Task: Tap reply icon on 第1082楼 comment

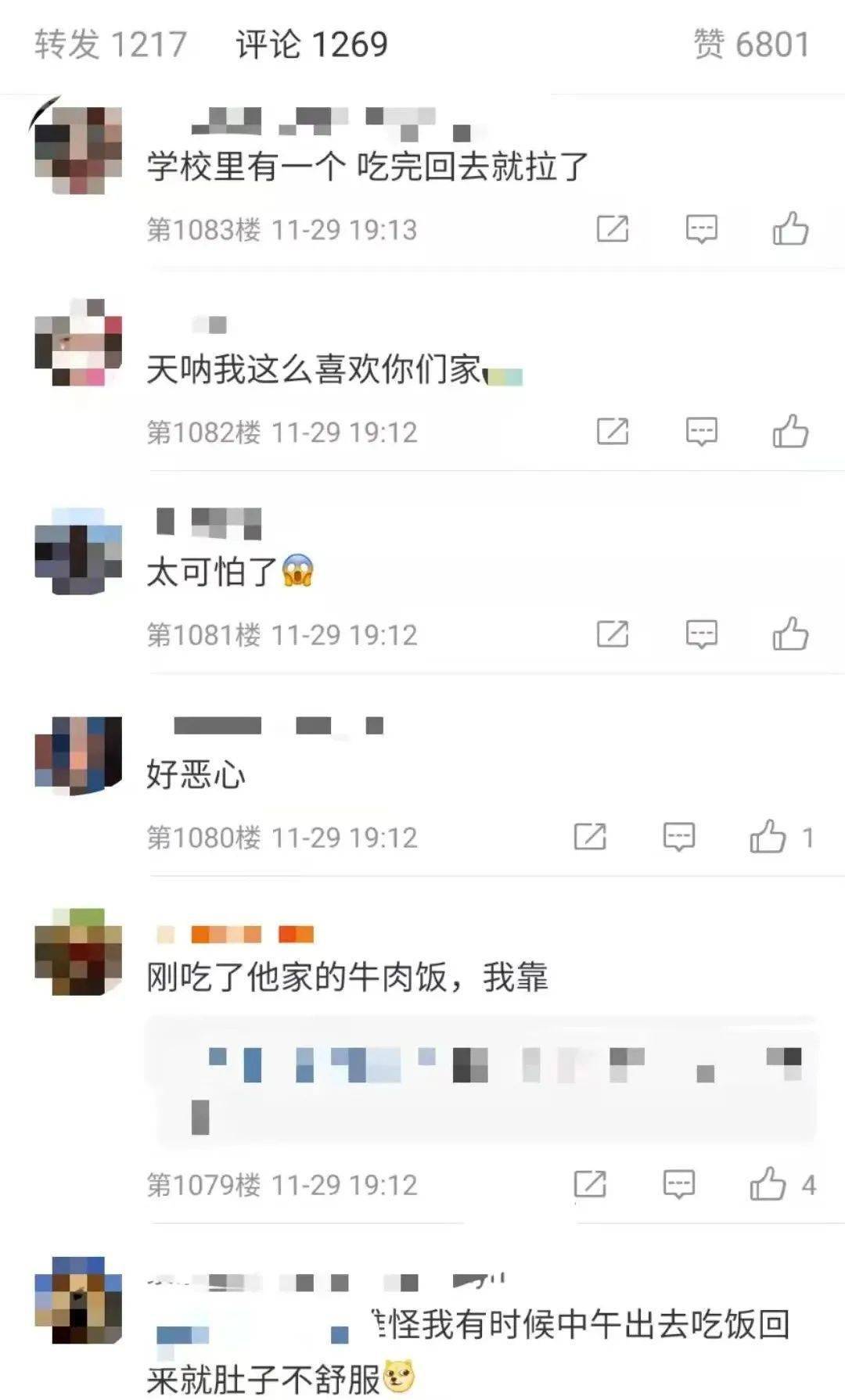Action: tap(702, 431)
